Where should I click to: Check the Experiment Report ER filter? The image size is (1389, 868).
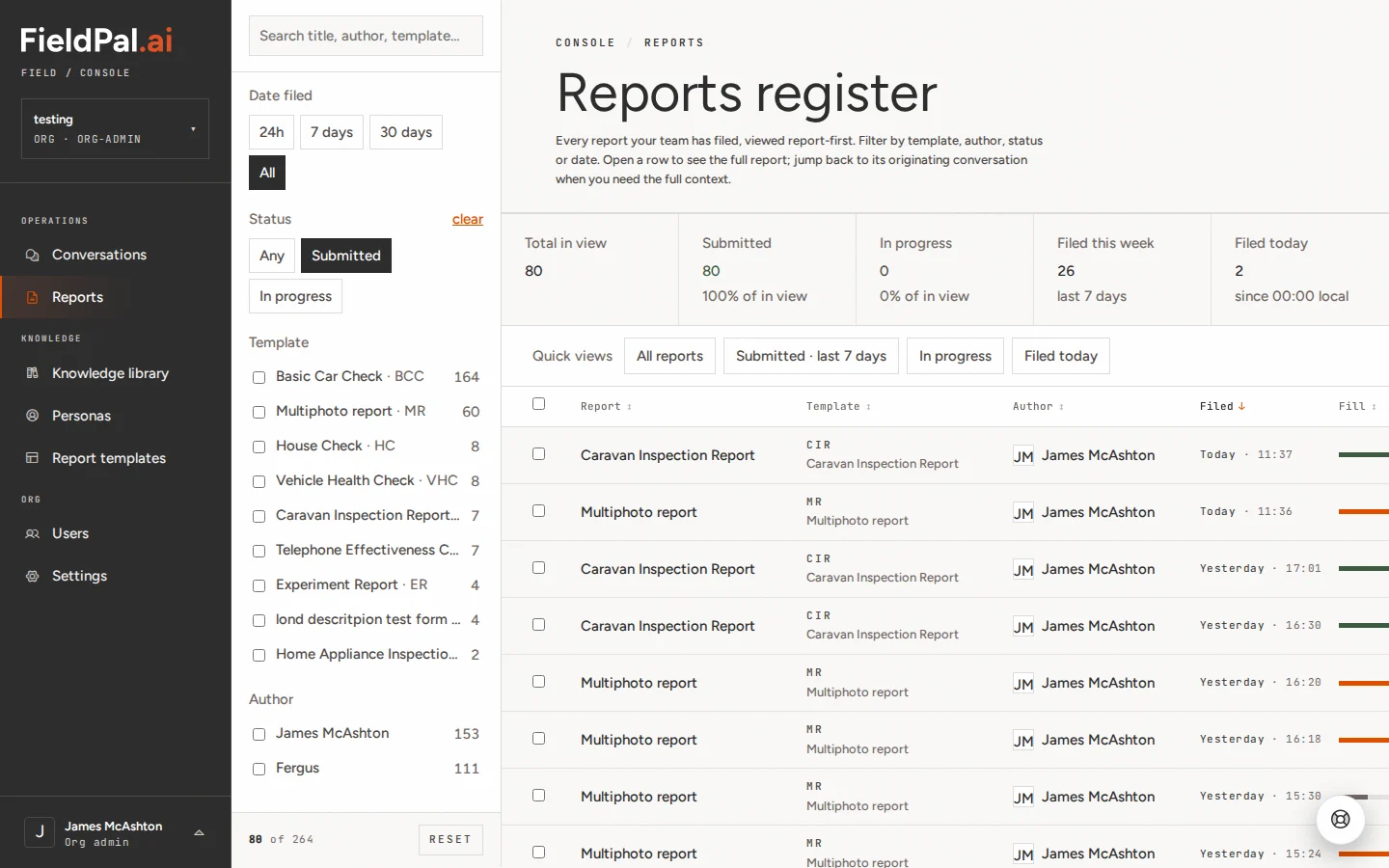tap(259, 585)
